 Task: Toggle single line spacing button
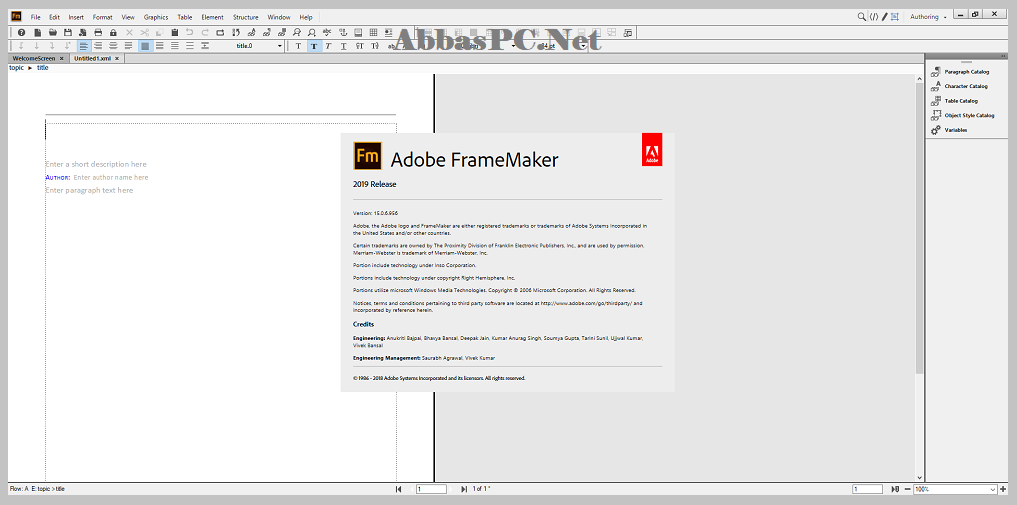[x=145, y=46]
